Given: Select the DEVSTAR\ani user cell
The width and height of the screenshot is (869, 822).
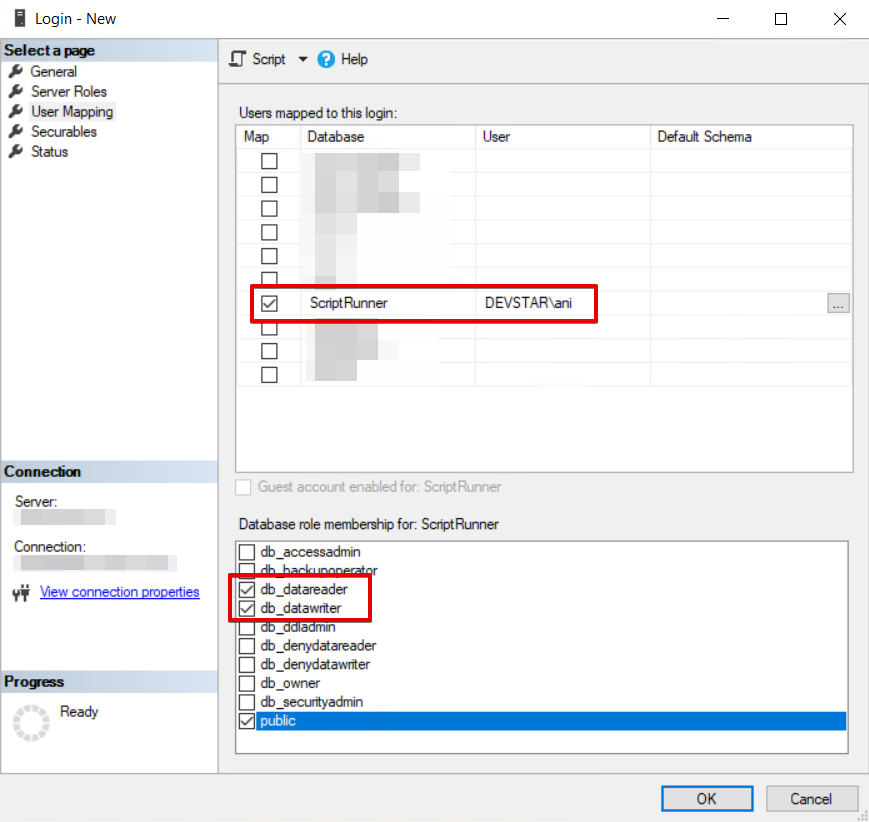Looking at the screenshot, I should [562, 303].
